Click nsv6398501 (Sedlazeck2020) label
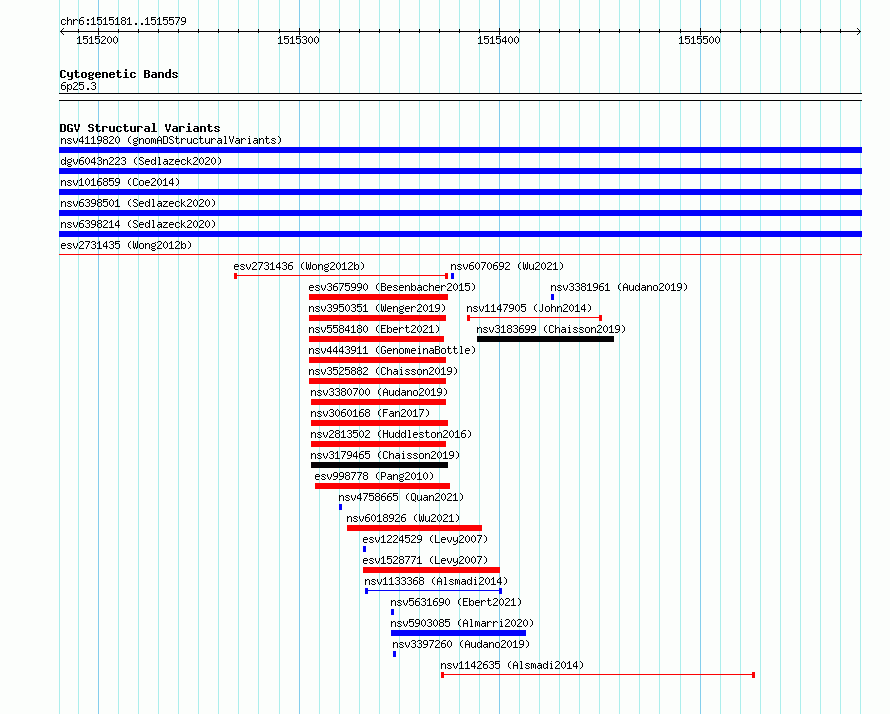Screen dimensions: 890x714 coord(138,203)
